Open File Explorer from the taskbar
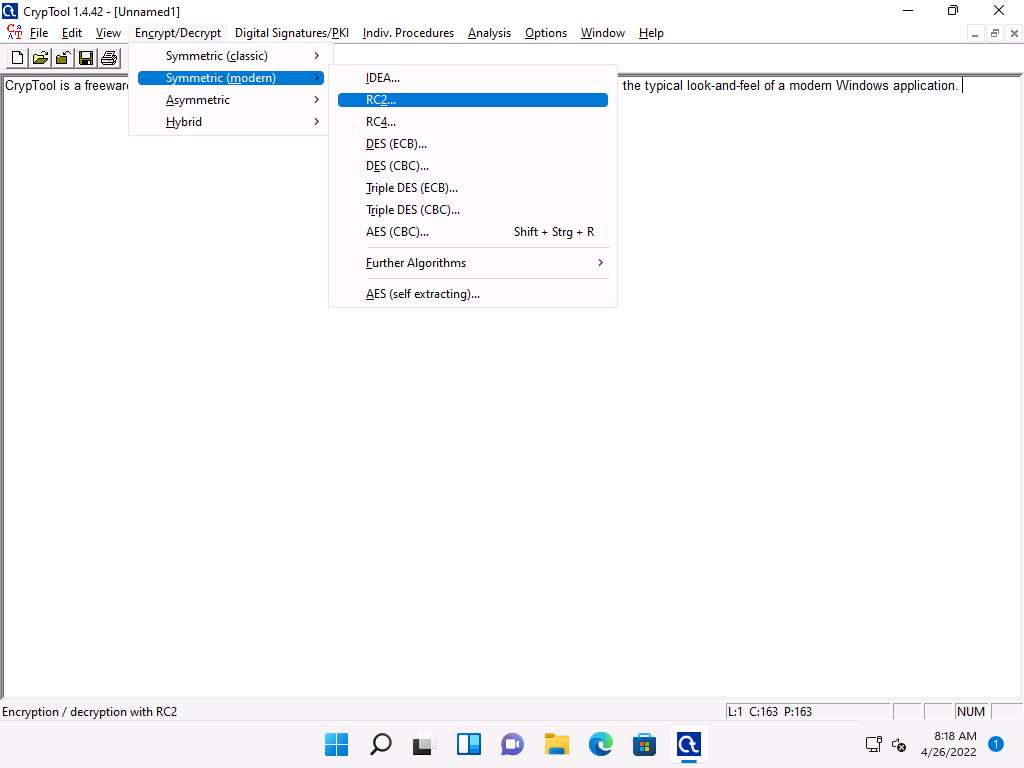The width and height of the screenshot is (1024, 768). click(x=556, y=744)
